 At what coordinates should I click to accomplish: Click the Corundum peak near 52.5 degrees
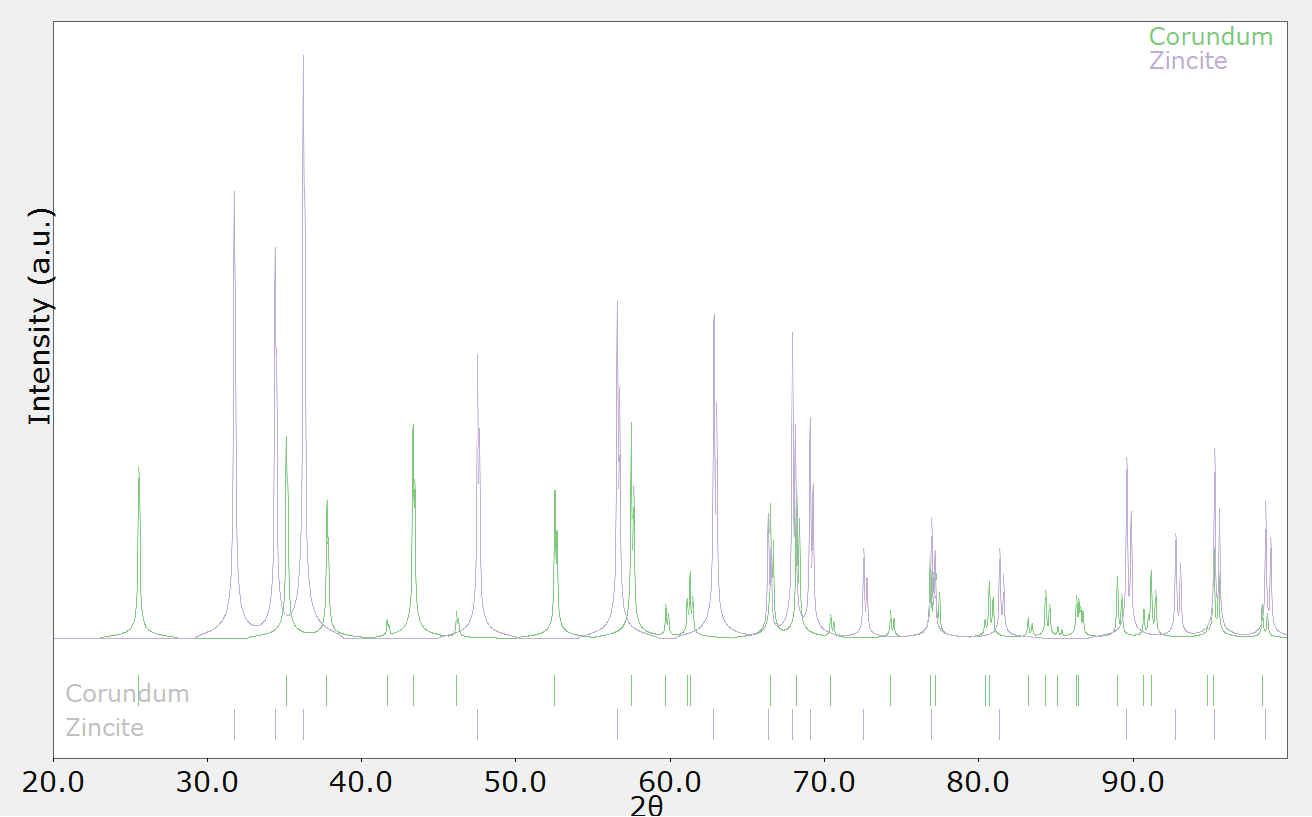554,491
